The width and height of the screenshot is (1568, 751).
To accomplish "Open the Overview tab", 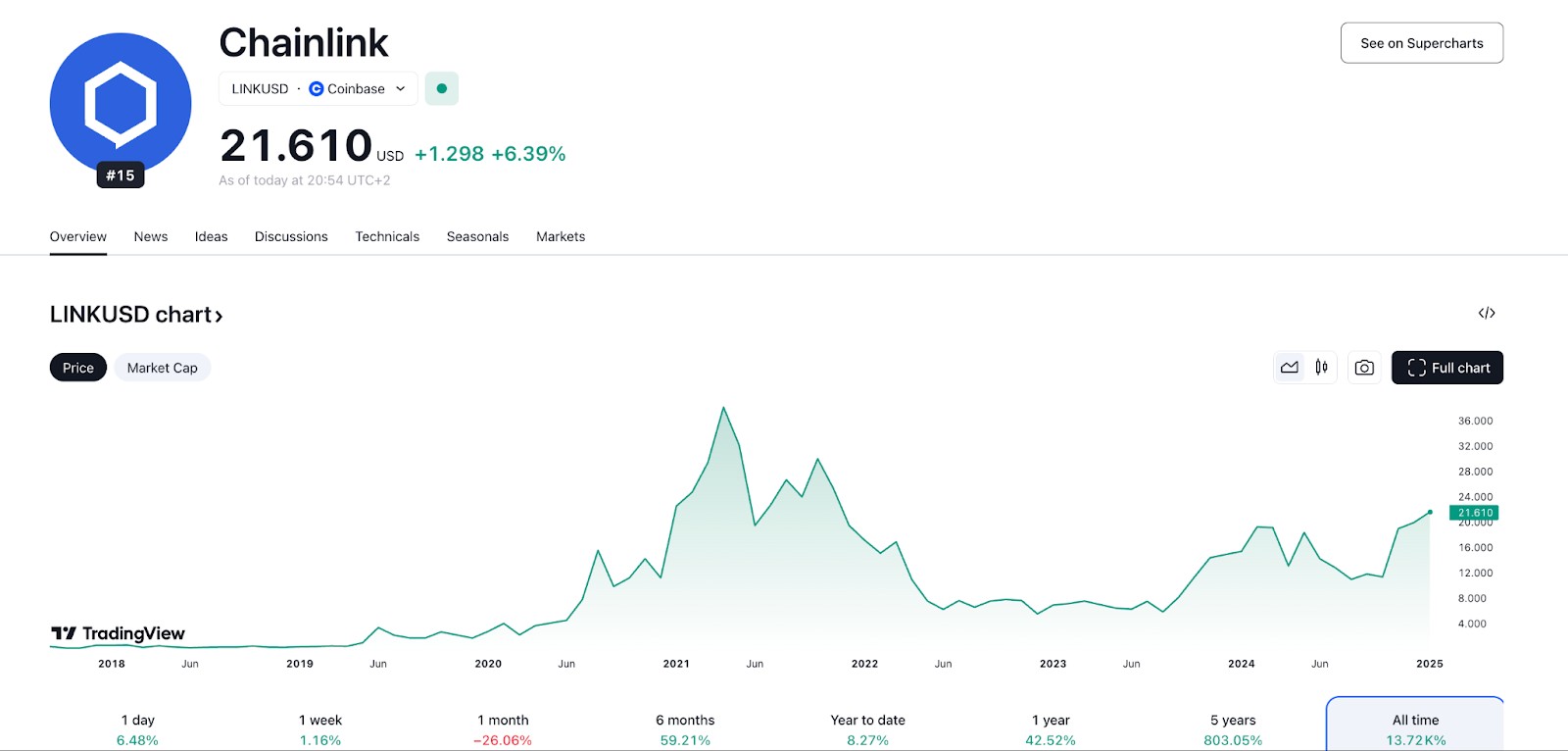I will pyautogui.click(x=78, y=236).
